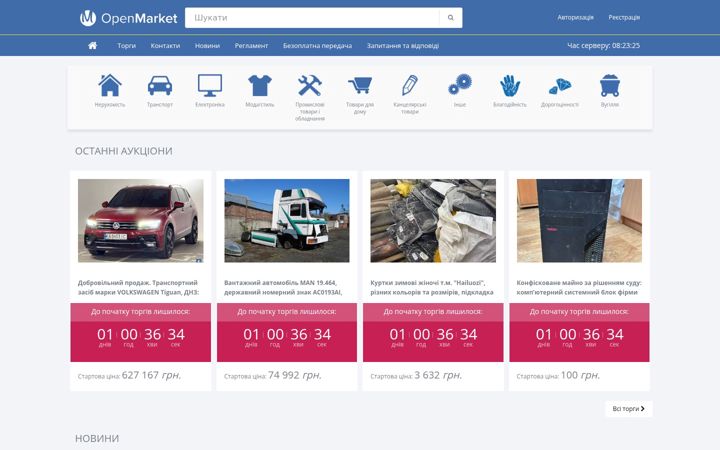
Task: Open the VOLKSWAGEN Tiguan auction title
Action: 138,287
